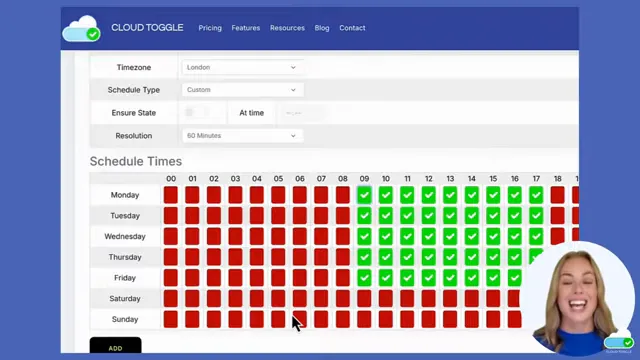Expand the Schedule Type dropdown showing Custom
Viewport: 640px width, 360px height.
coord(242,90)
